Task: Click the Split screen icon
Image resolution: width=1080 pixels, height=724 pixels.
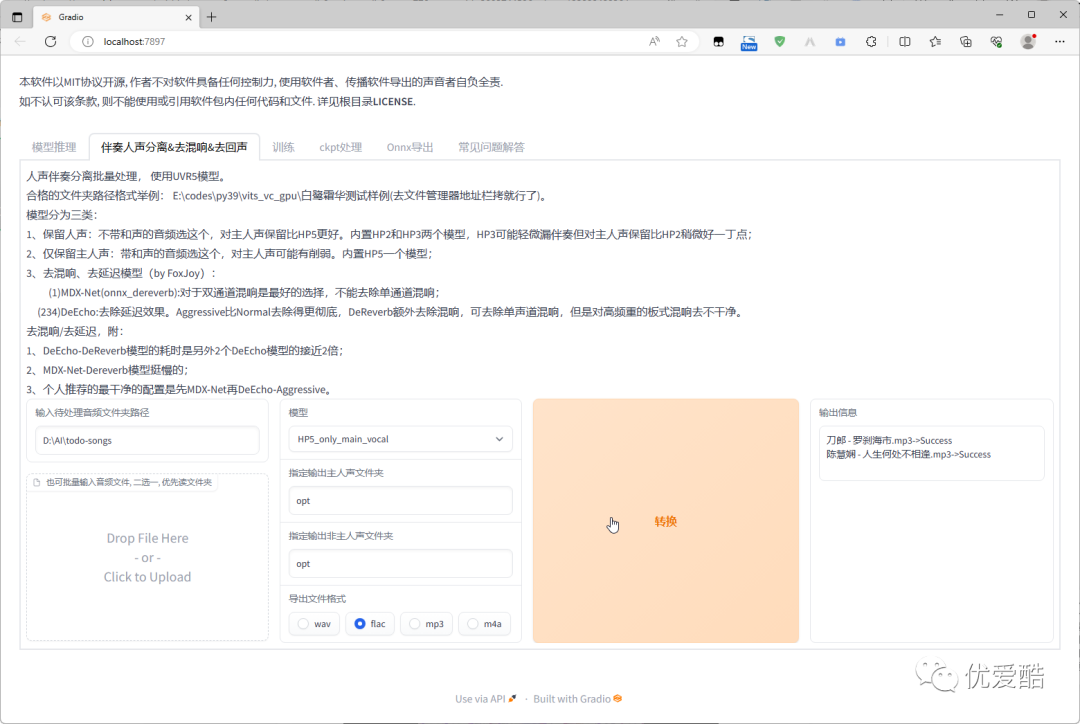Action: 903,41
